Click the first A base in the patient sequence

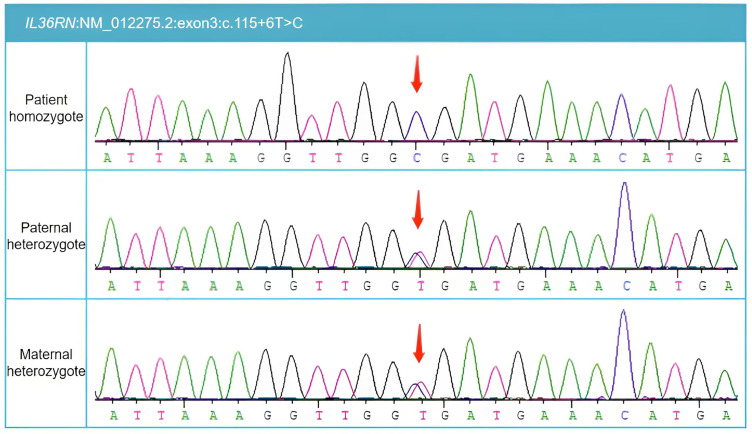[107, 156]
